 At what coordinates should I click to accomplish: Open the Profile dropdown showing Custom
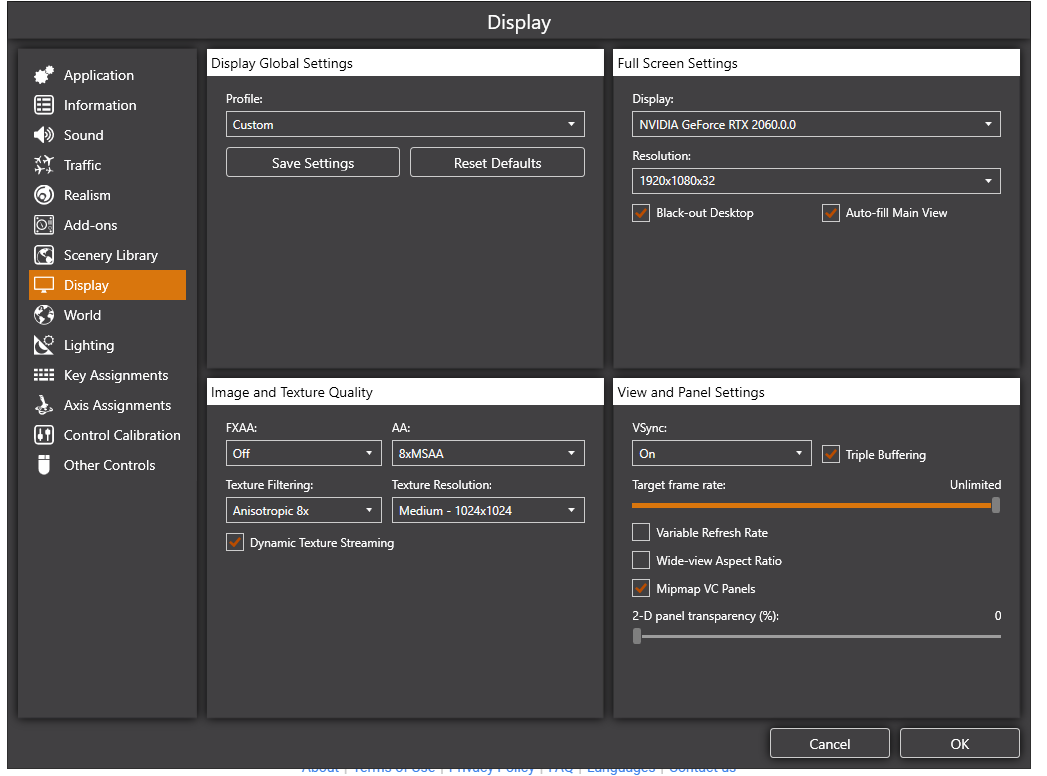point(405,124)
